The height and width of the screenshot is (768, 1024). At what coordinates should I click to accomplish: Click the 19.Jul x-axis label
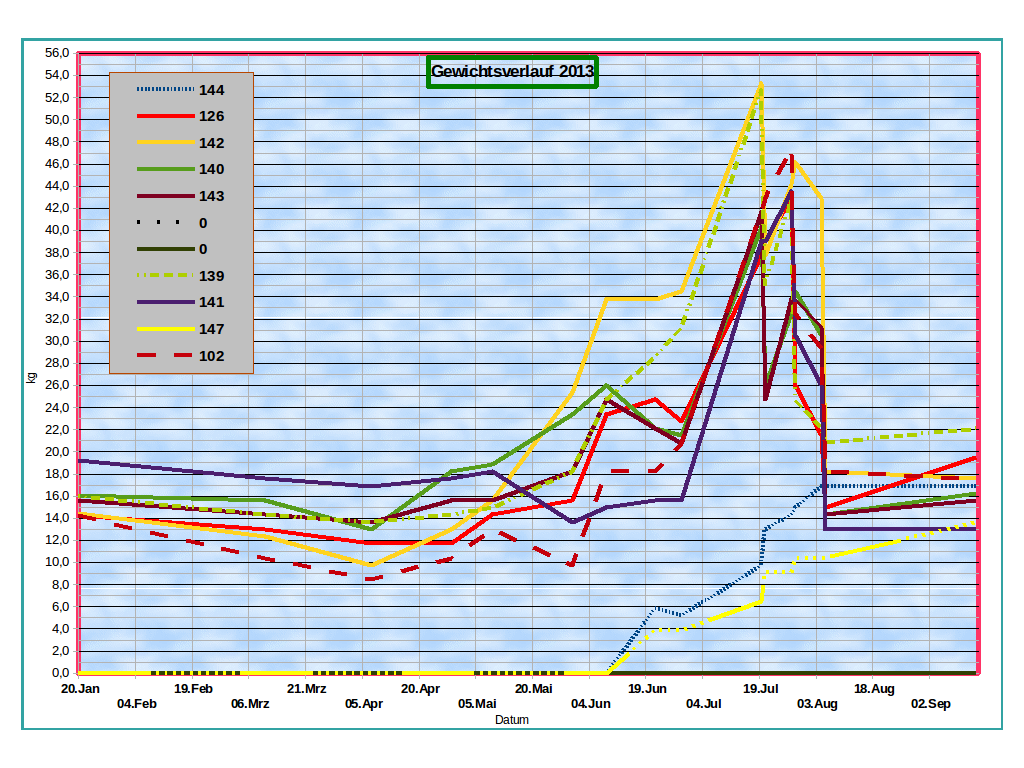pos(761,689)
